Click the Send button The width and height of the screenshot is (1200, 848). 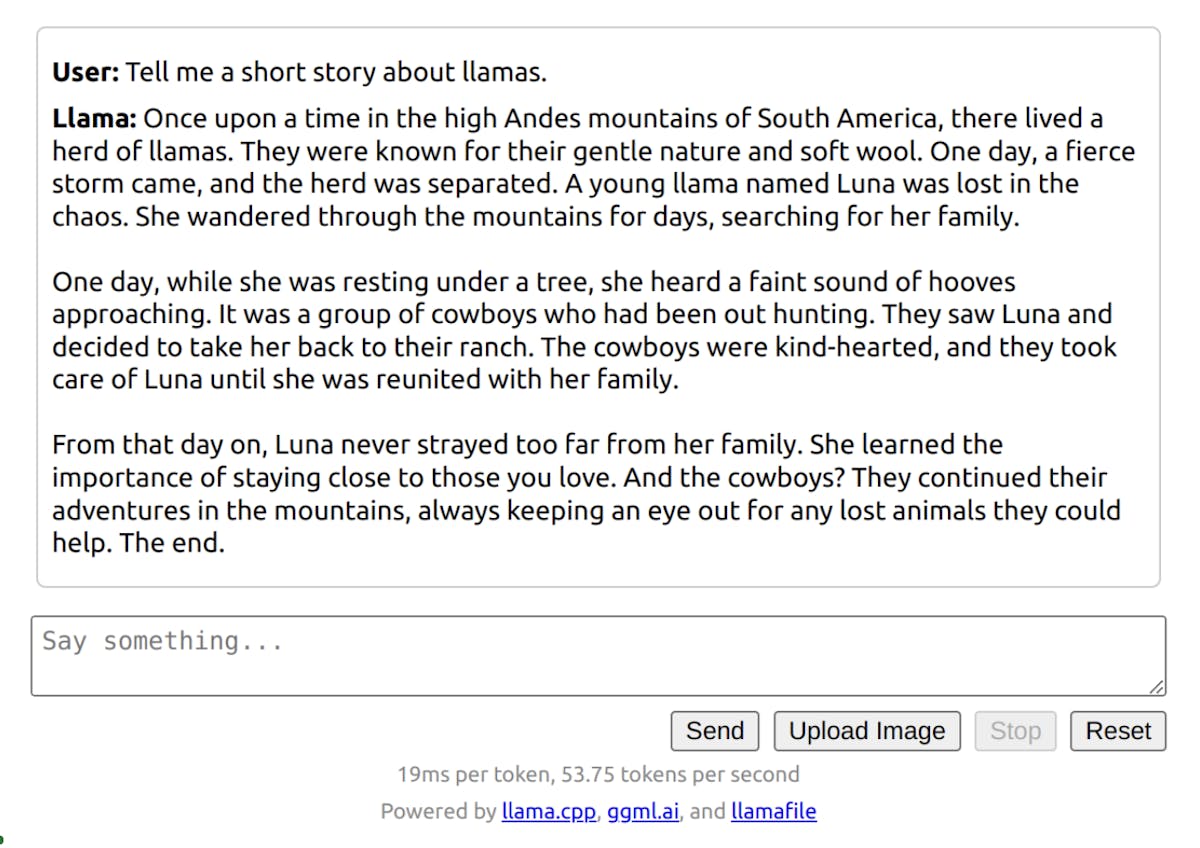coord(714,731)
